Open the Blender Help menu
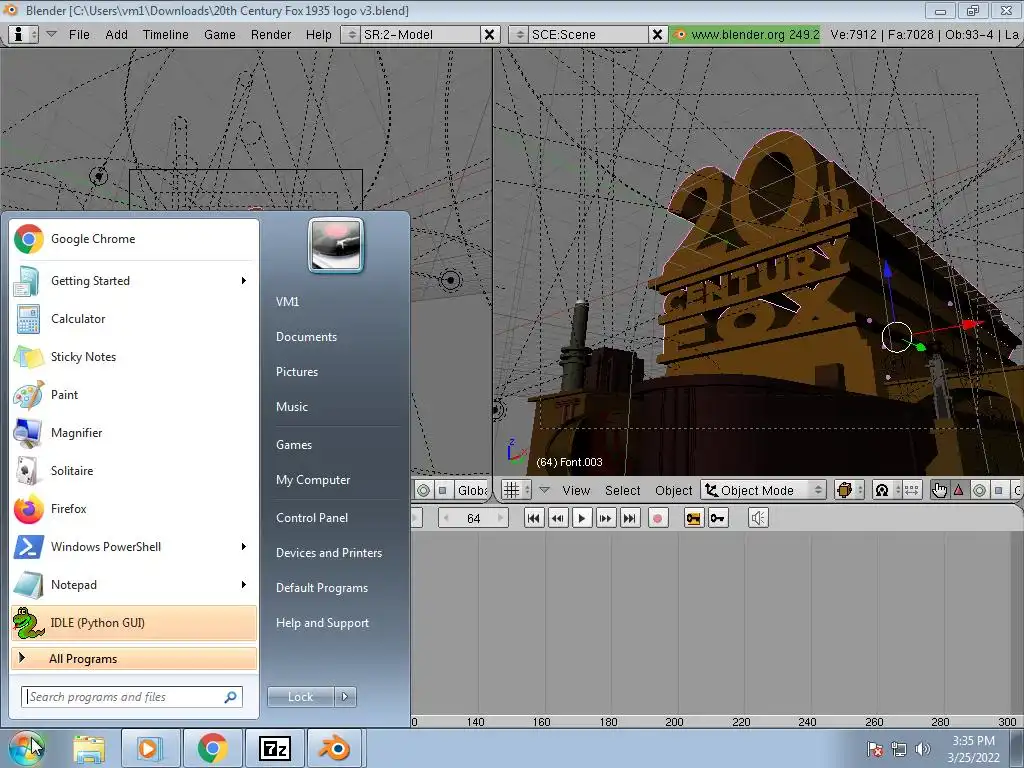This screenshot has height=768, width=1024. [x=319, y=34]
